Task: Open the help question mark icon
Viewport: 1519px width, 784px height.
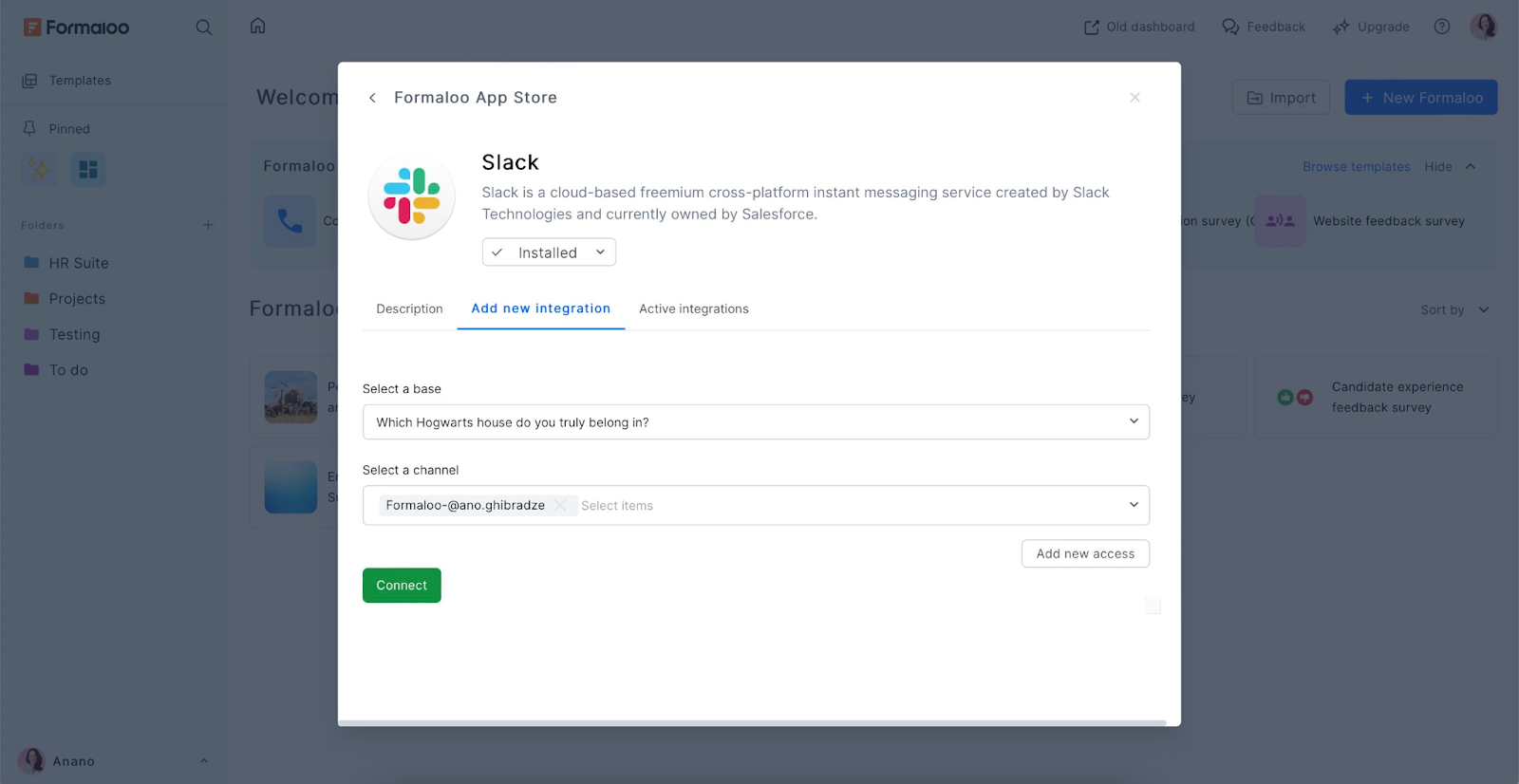Action: [1441, 27]
